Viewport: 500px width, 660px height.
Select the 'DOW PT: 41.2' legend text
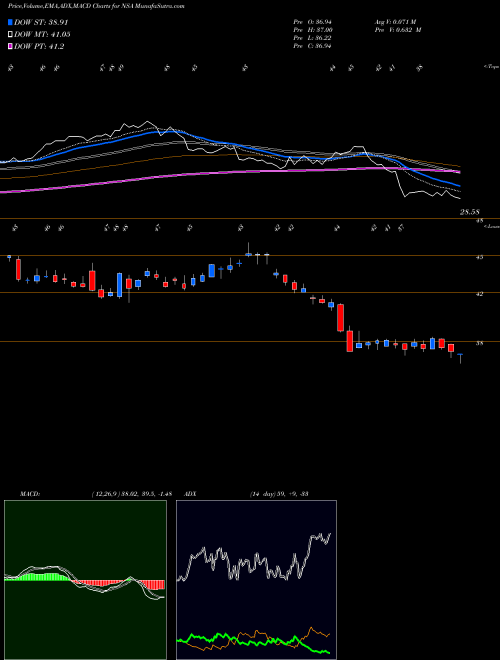[x=39, y=47]
